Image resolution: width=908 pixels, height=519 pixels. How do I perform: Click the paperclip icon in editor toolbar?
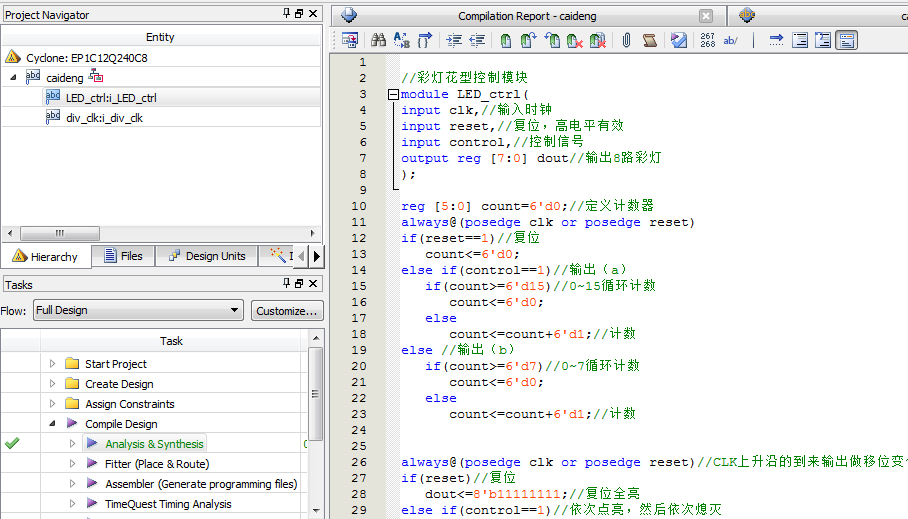(626, 40)
